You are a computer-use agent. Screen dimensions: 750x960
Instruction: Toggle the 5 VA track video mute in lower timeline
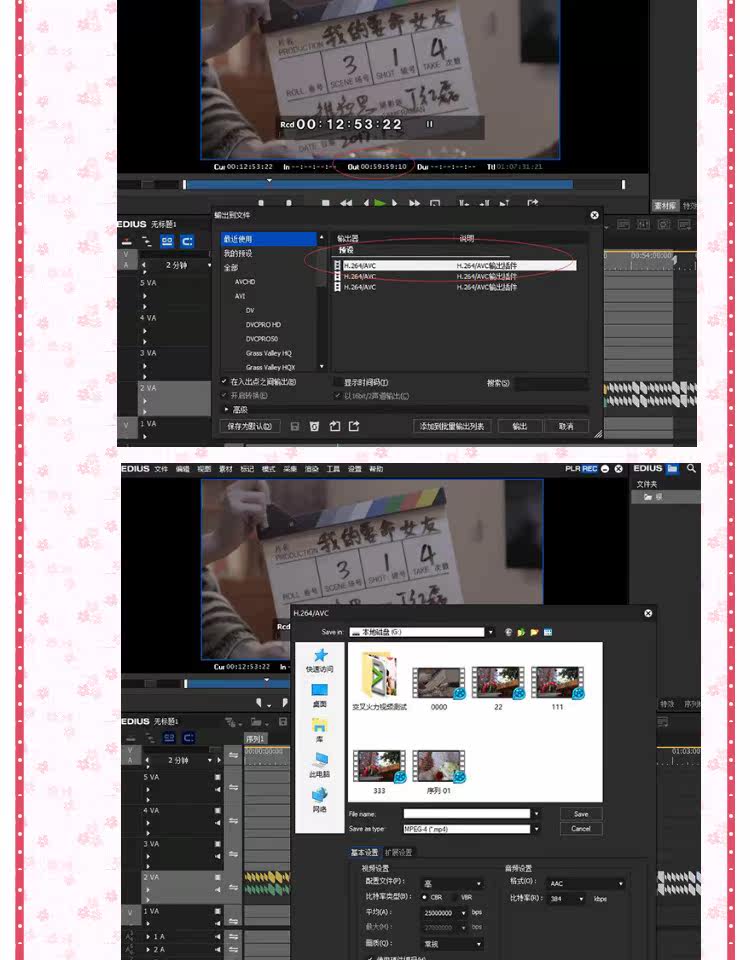217,777
